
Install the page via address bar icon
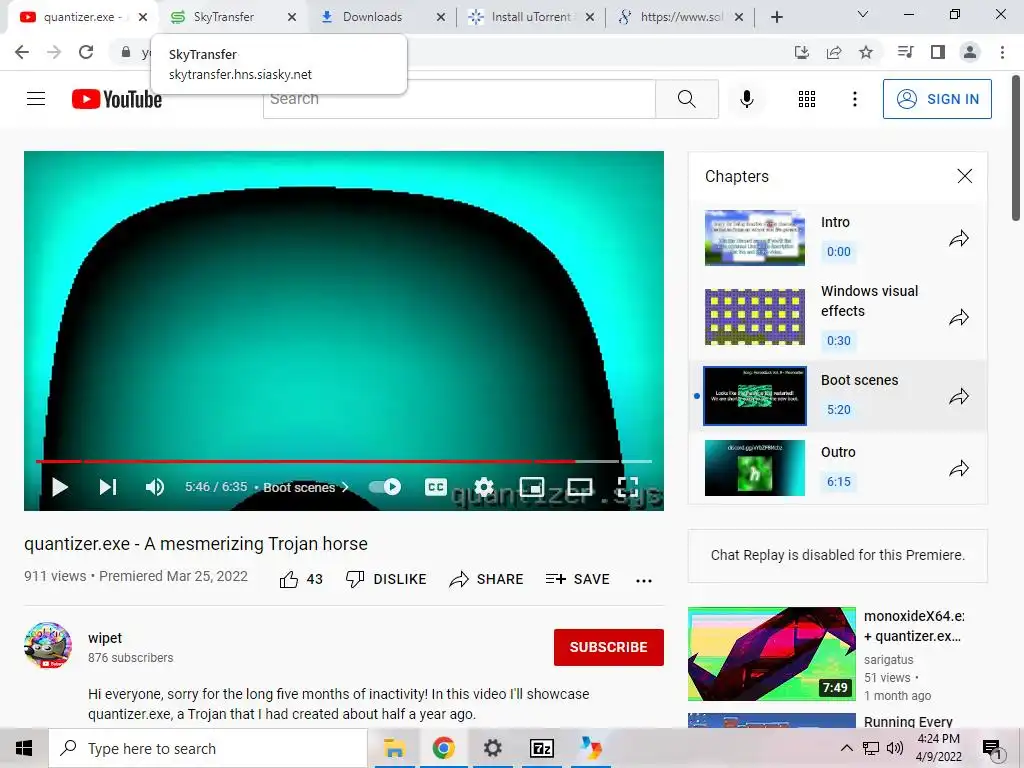click(802, 52)
